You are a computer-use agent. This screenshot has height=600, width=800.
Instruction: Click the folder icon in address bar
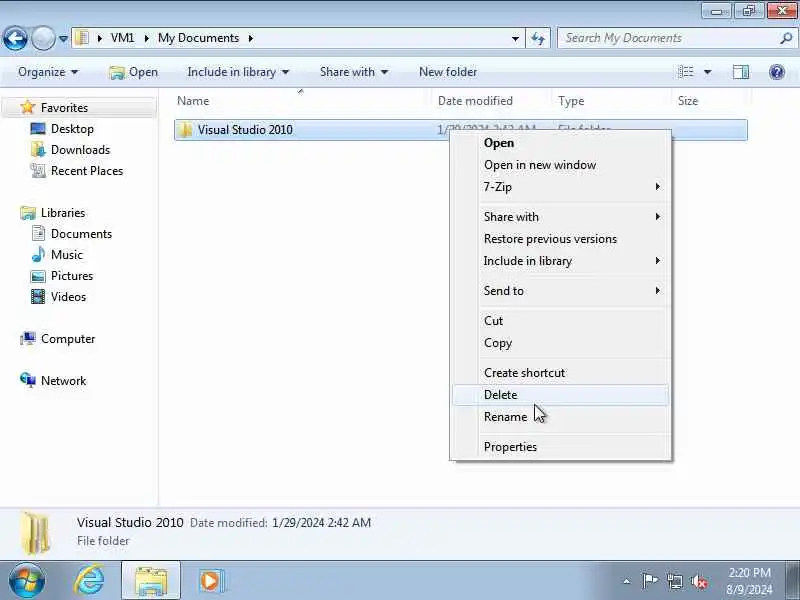click(x=82, y=38)
